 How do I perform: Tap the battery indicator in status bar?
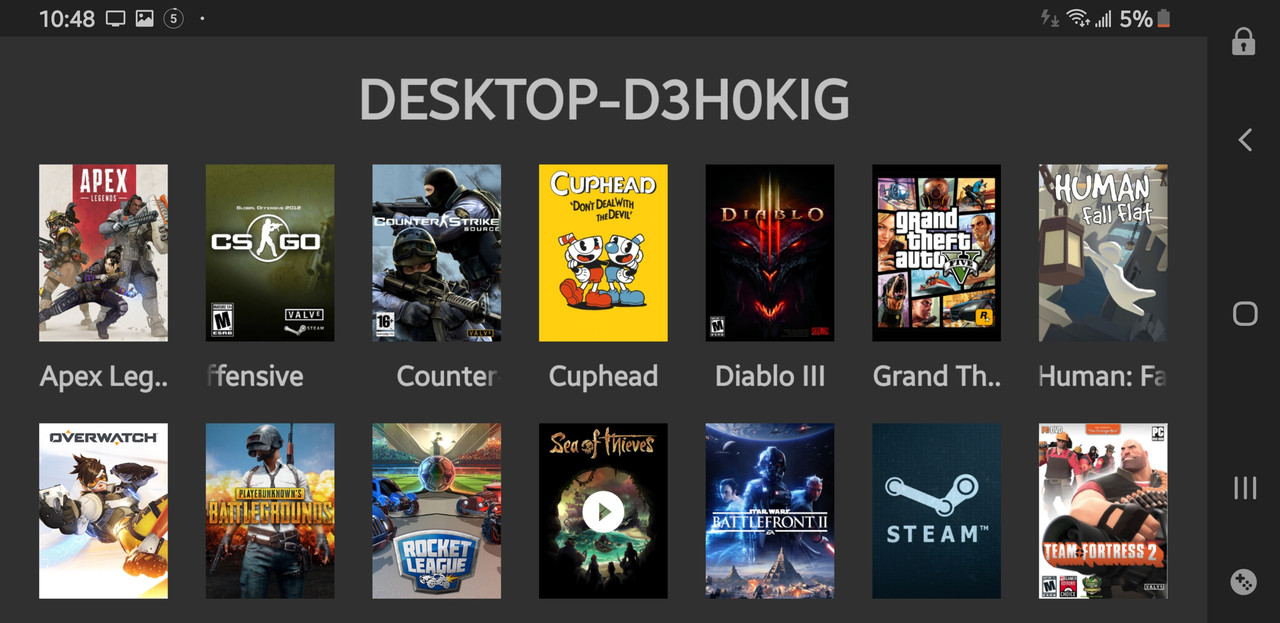(1163, 18)
